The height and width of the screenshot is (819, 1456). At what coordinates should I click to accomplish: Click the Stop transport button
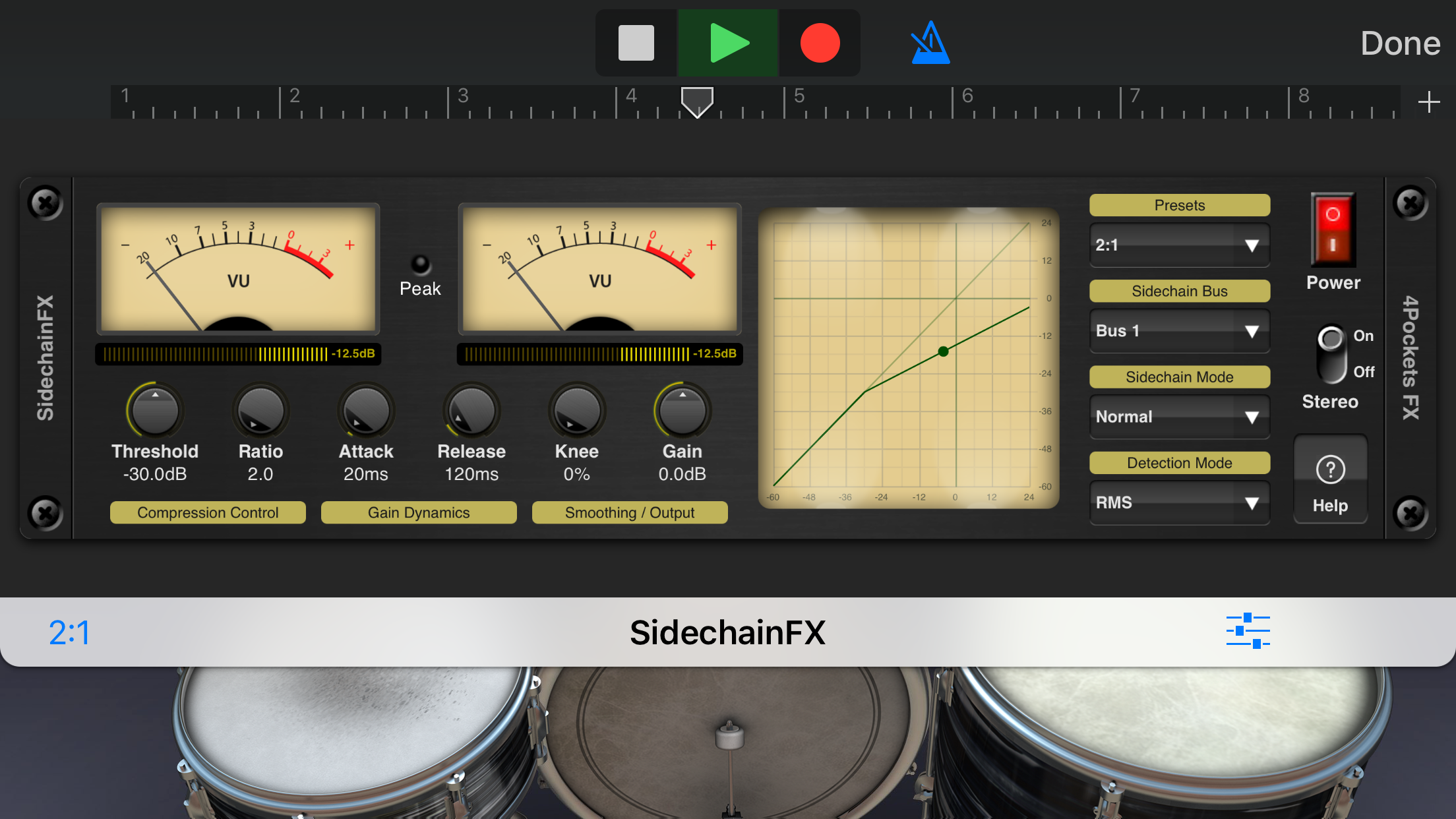(x=636, y=44)
